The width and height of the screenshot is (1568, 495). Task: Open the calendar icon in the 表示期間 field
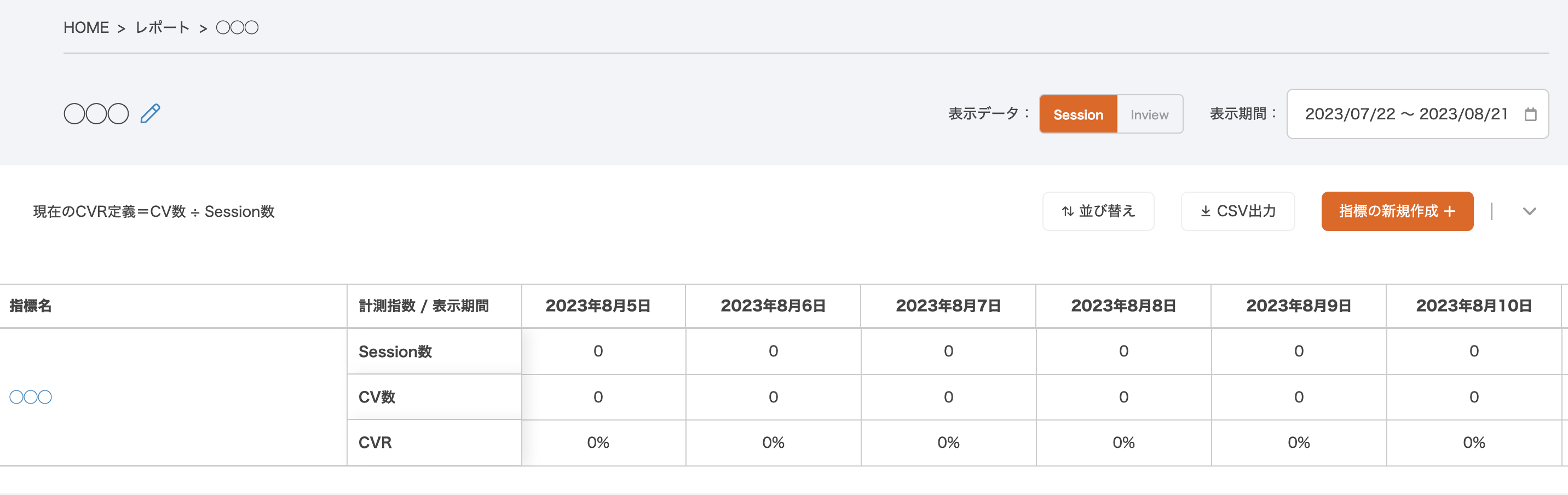point(1531,114)
